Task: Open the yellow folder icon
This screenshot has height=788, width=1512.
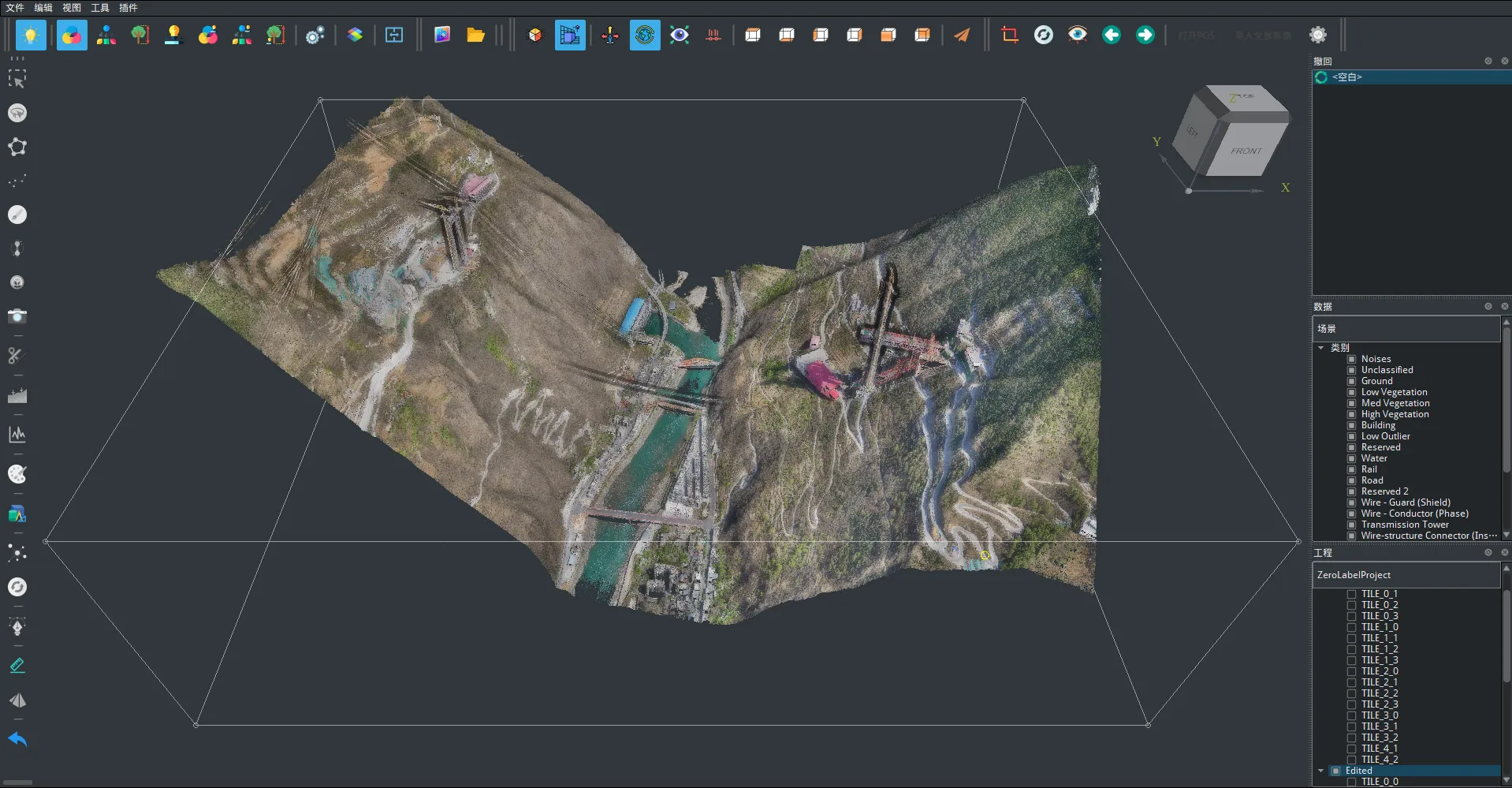Action: pyautogui.click(x=475, y=35)
